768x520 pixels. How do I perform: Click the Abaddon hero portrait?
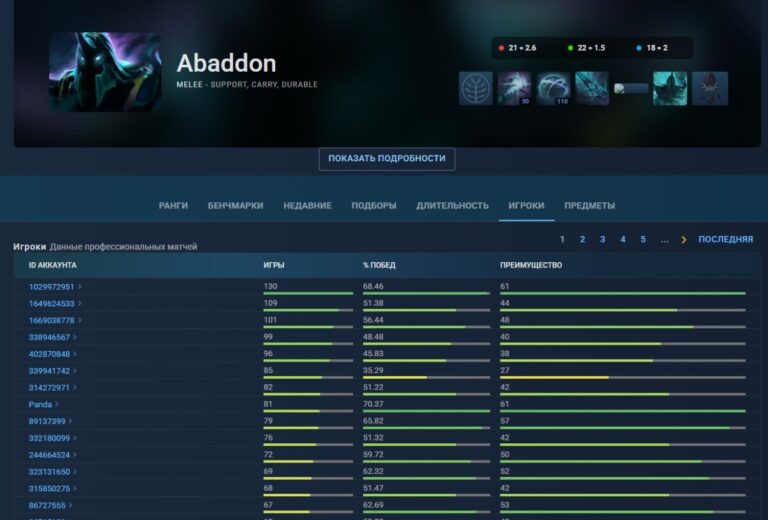105,72
